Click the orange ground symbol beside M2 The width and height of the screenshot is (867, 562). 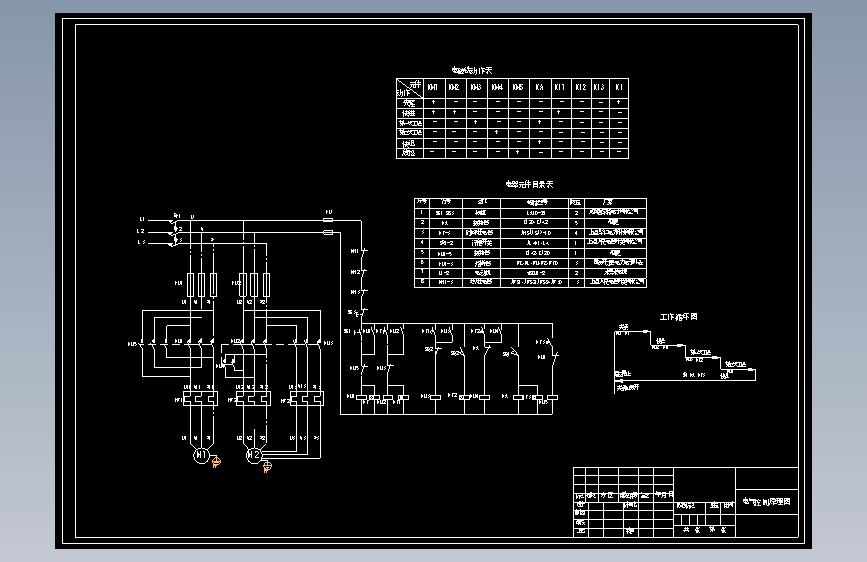coord(267,467)
